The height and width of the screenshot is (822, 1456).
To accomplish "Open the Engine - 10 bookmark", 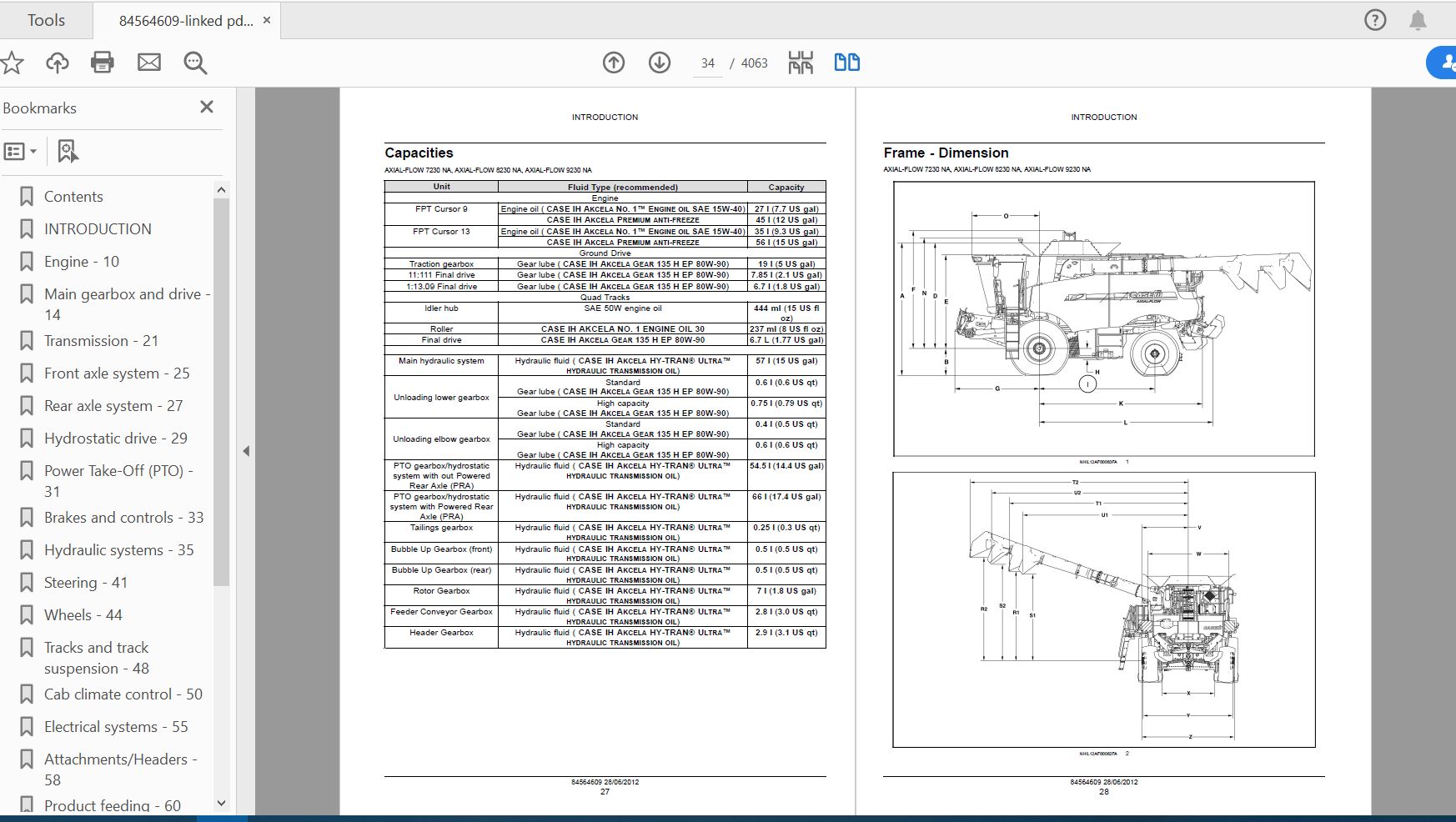I will [x=82, y=262].
